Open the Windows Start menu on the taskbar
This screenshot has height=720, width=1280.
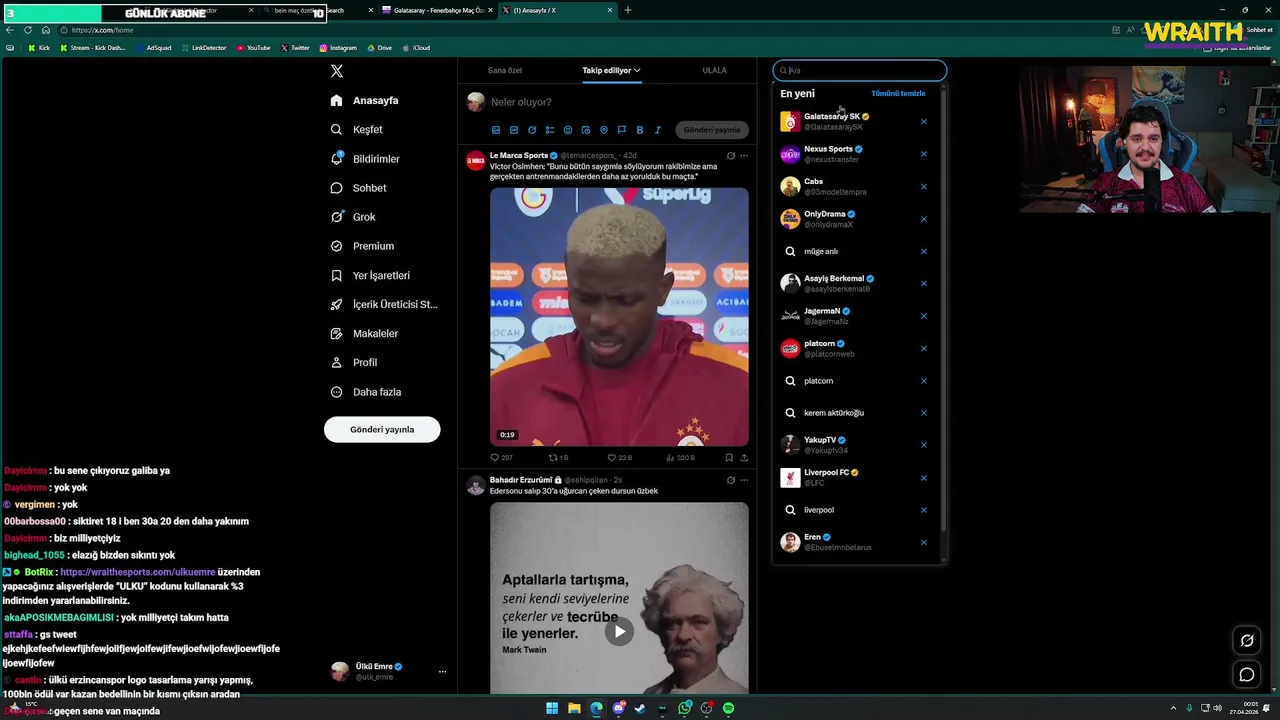click(552, 708)
